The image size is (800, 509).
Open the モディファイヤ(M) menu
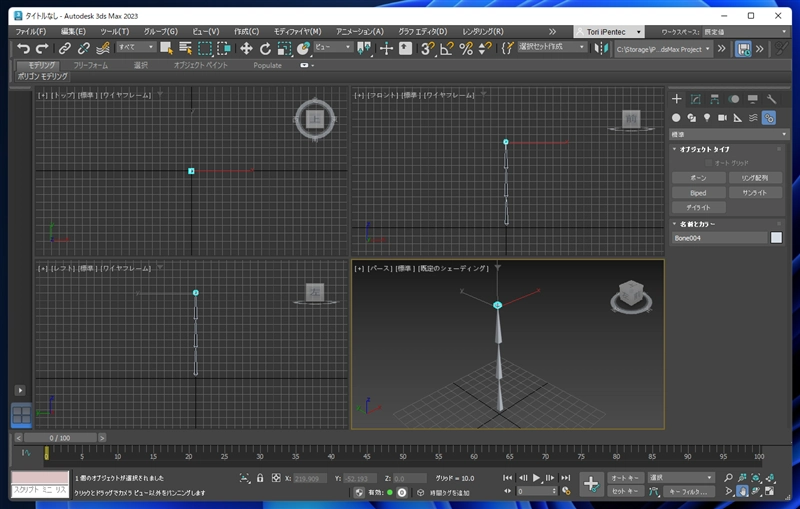pyautogui.click(x=297, y=32)
